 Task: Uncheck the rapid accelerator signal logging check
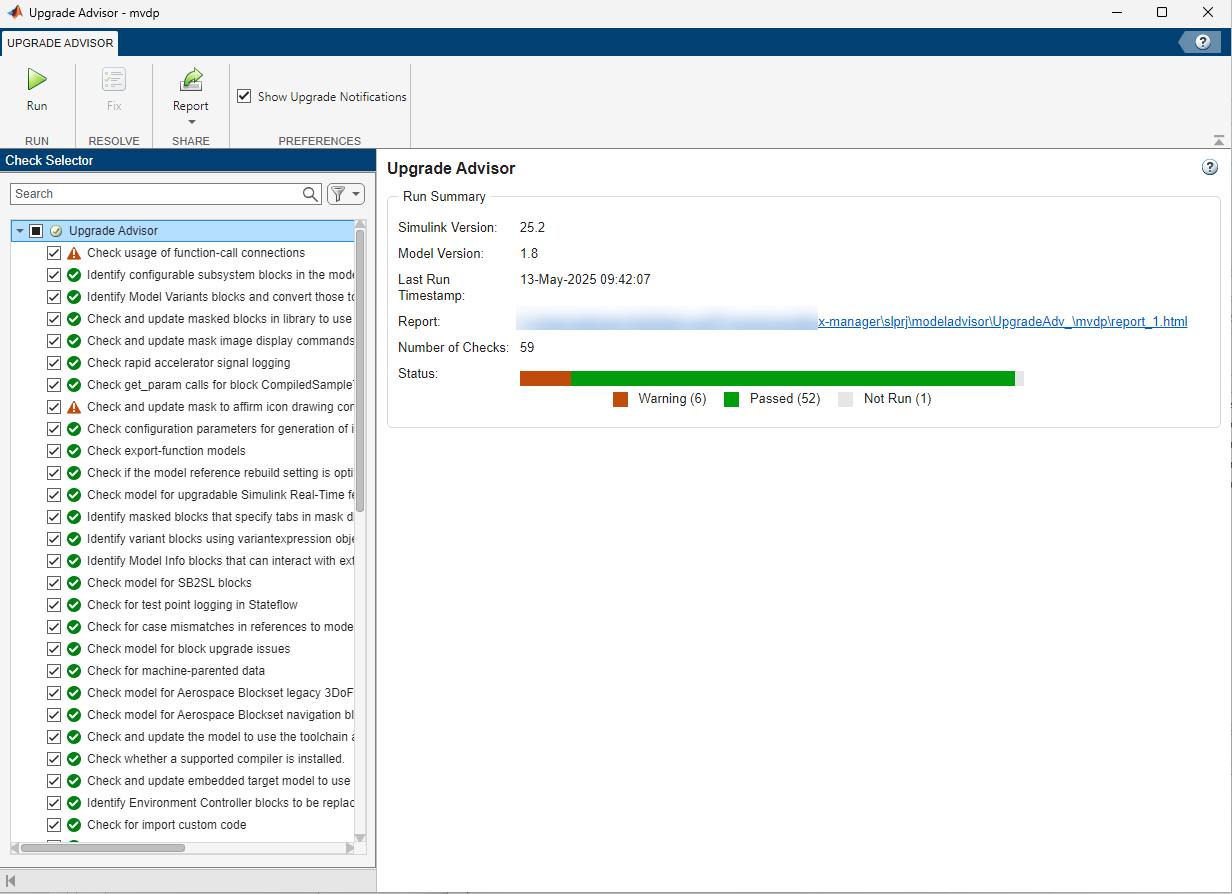click(x=54, y=362)
